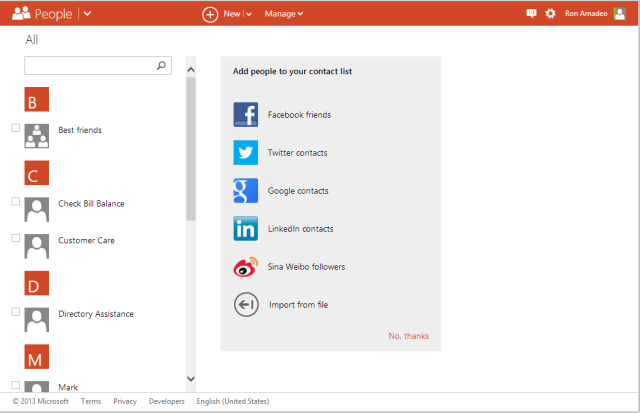640x413 pixels.
Task: Click the Import from file arrow icon
Action: click(x=246, y=304)
